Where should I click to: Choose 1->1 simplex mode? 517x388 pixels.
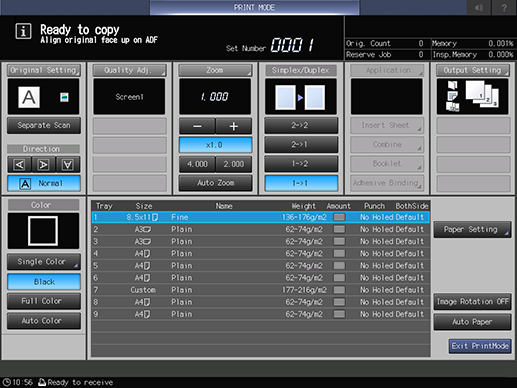[x=301, y=183]
